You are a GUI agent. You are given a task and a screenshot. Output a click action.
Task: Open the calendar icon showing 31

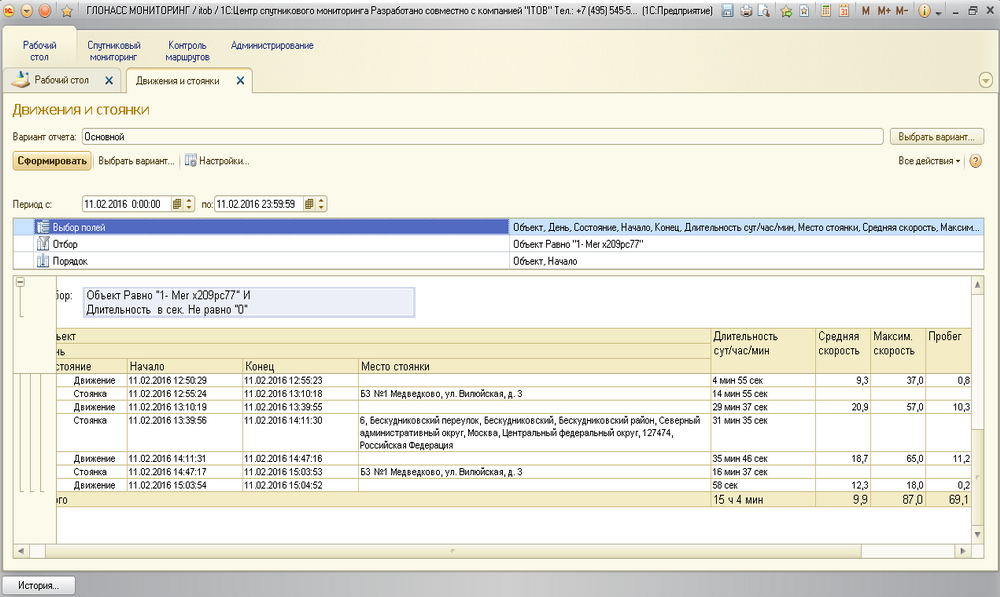844,11
